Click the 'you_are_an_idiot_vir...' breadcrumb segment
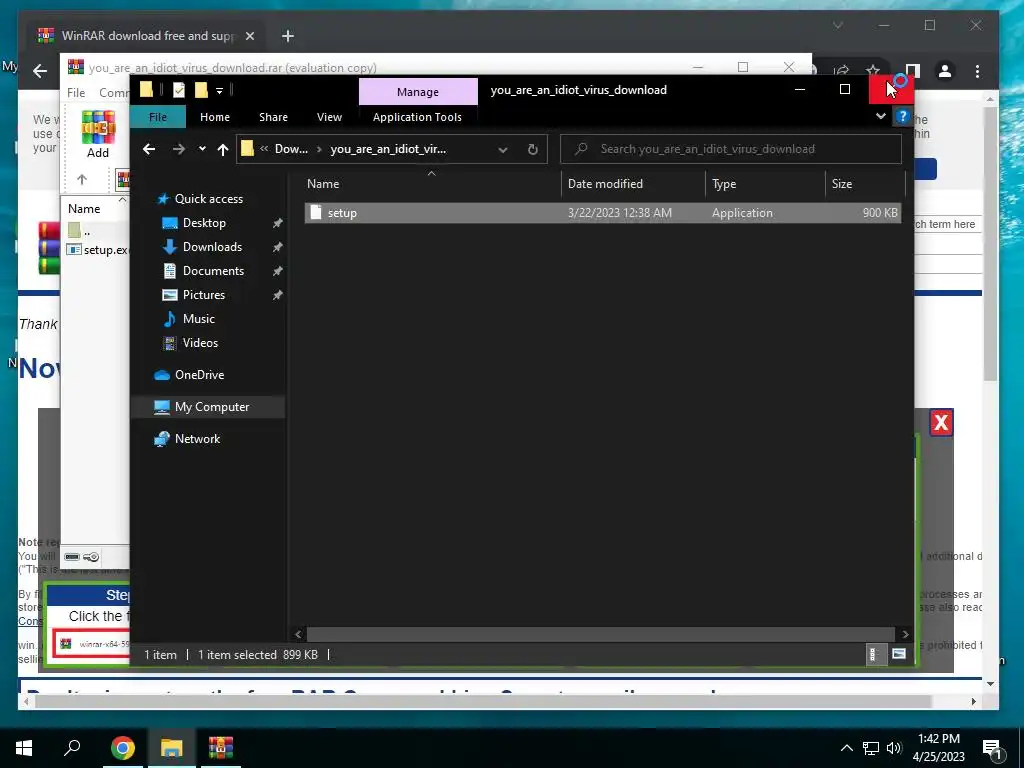Image resolution: width=1024 pixels, height=768 pixels. tap(388, 149)
